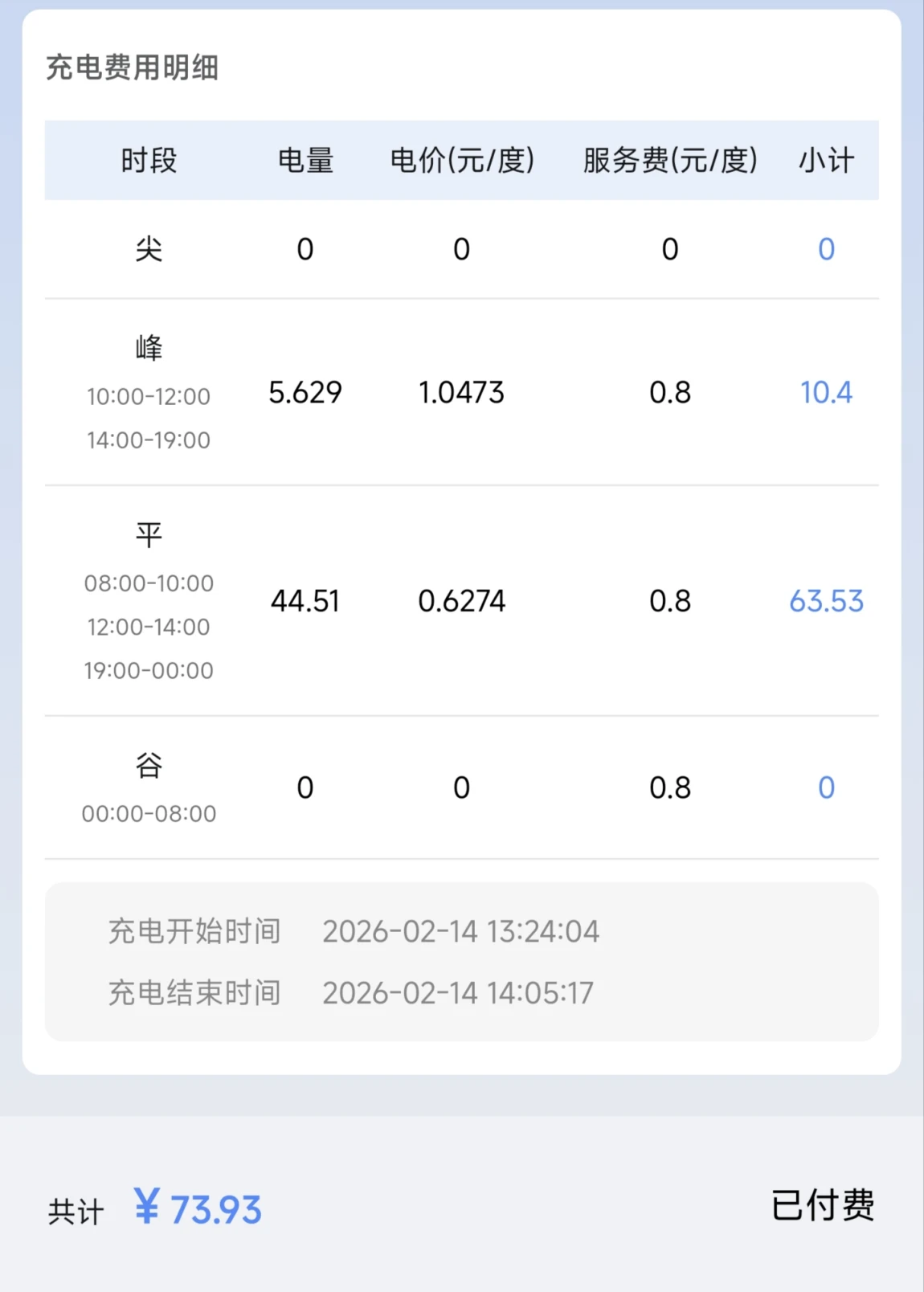
Task: Tap the 已付费 paid status button
Action: tap(822, 1206)
